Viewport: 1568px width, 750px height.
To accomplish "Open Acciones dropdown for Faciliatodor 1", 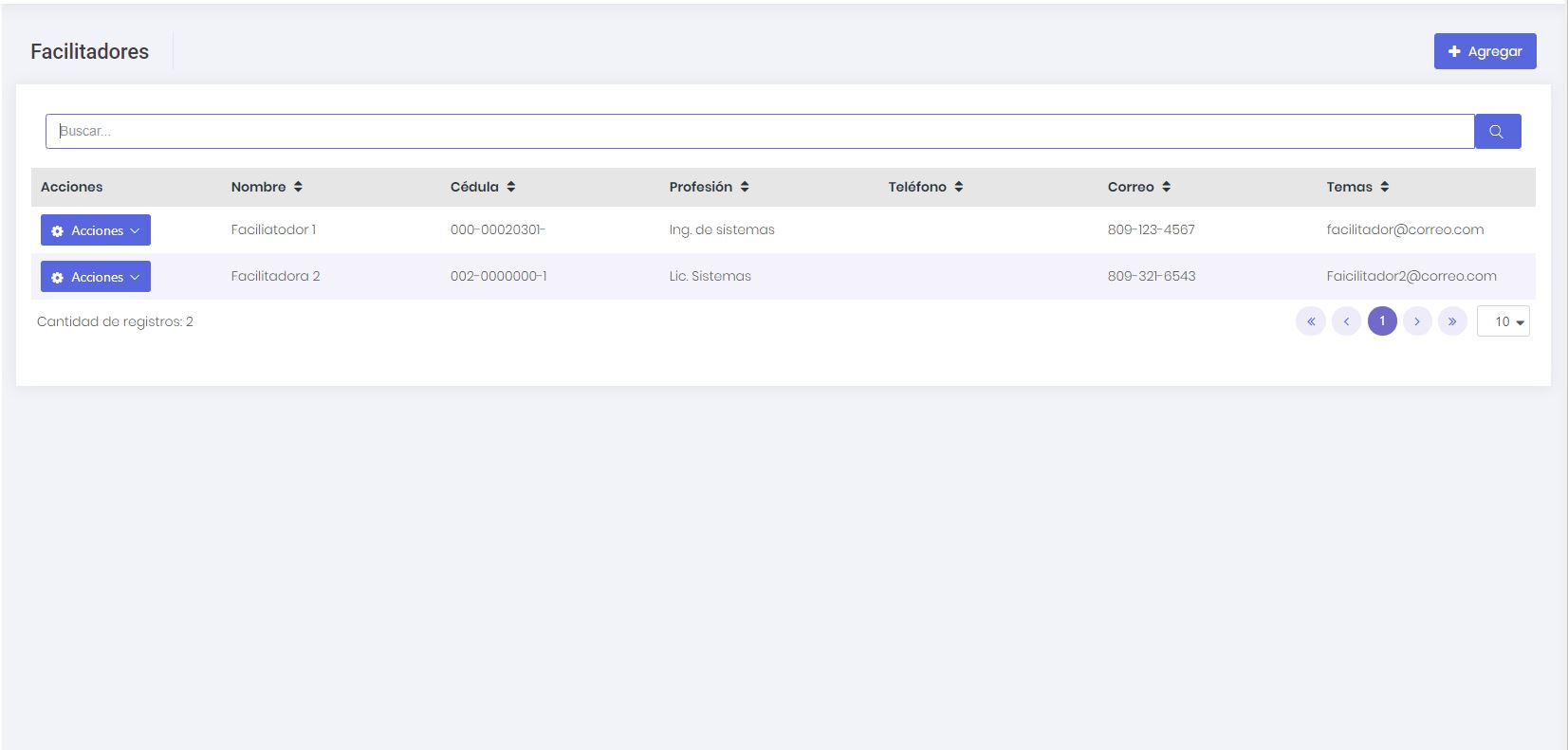I will 96,230.
